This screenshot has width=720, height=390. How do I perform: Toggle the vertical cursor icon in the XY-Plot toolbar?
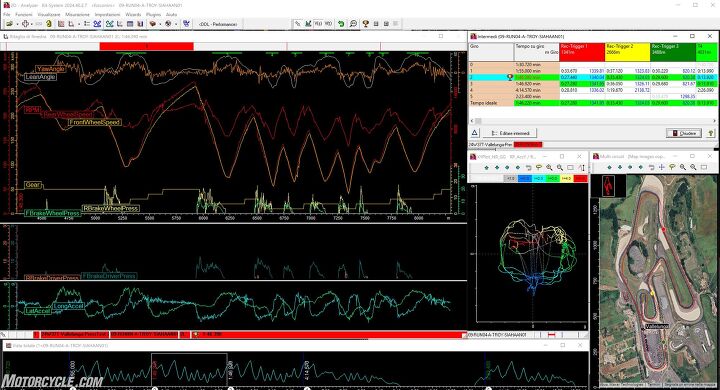click(581, 168)
